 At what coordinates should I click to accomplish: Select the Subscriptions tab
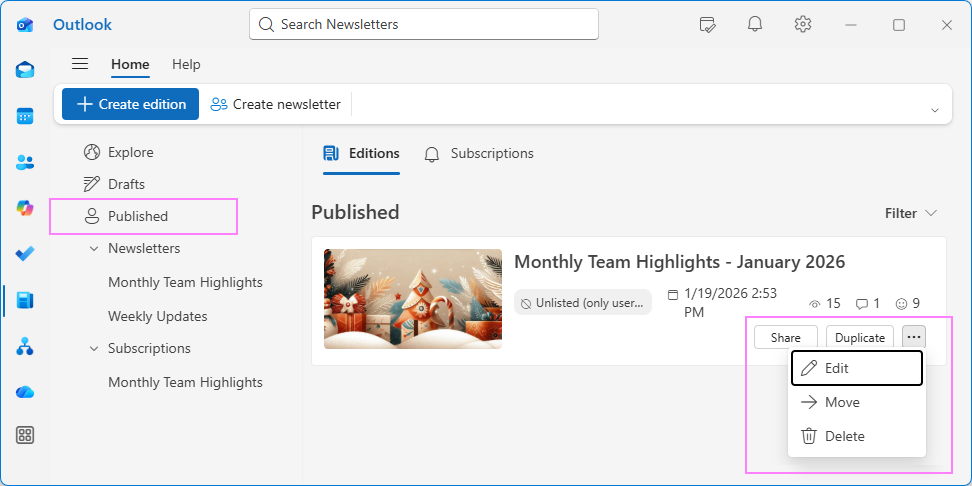[x=479, y=154]
